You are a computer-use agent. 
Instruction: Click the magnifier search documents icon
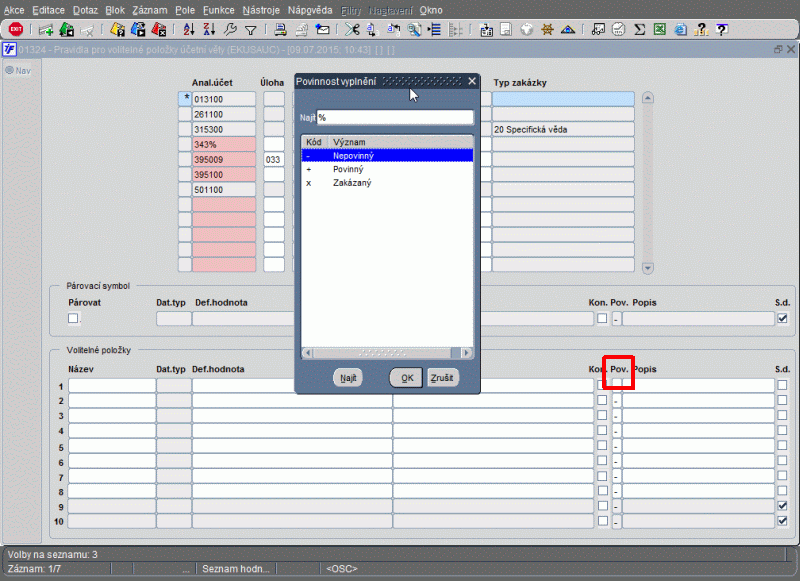point(414,30)
